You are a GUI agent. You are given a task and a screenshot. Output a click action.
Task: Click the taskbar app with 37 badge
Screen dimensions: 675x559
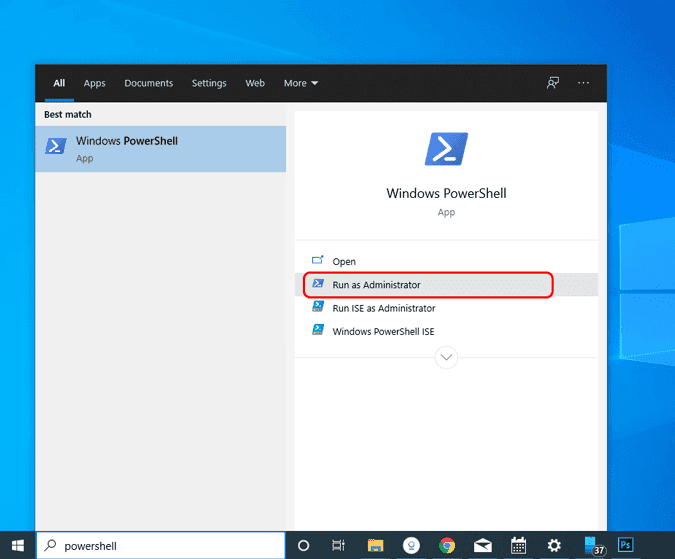coord(593,546)
